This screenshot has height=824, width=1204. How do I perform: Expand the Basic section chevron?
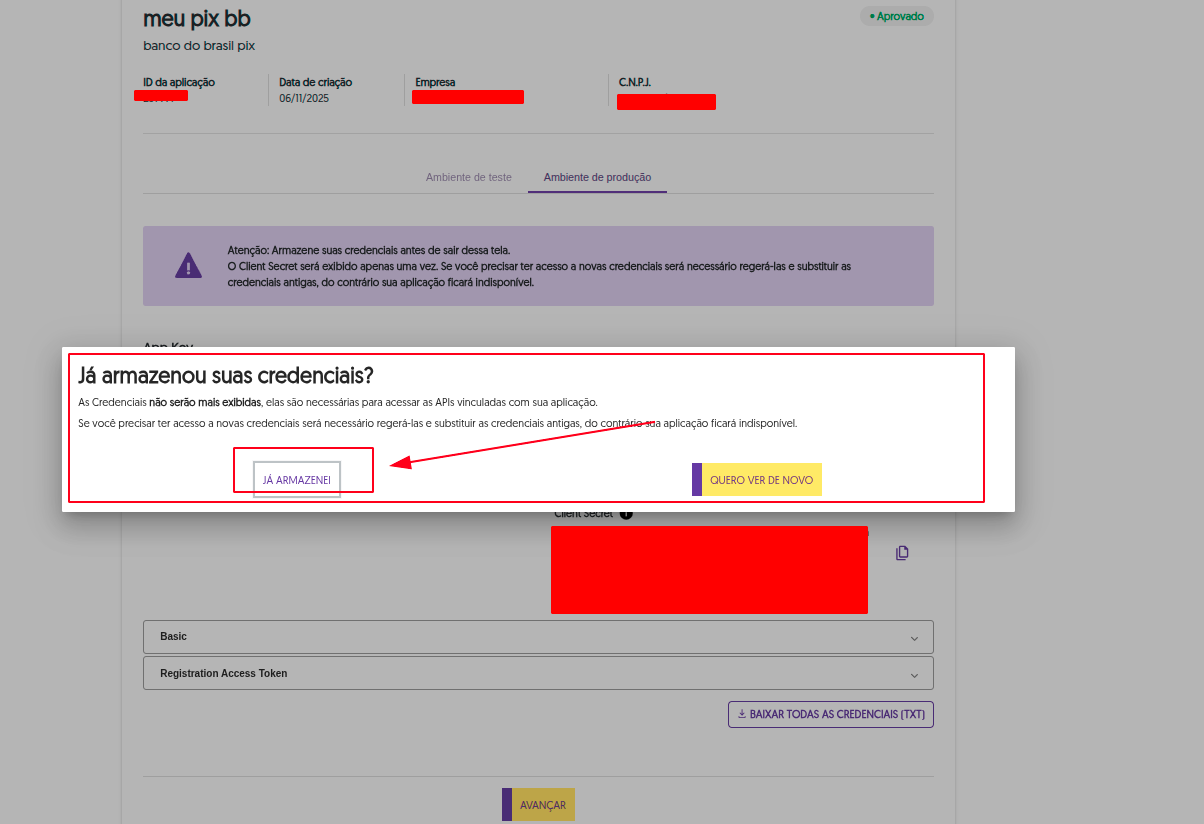[914, 638]
